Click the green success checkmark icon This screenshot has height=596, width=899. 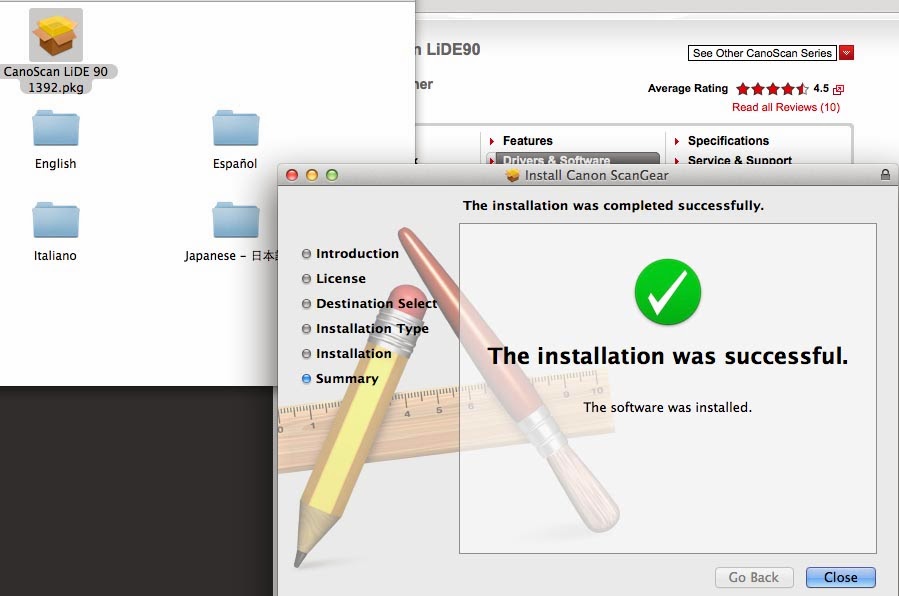click(x=667, y=292)
